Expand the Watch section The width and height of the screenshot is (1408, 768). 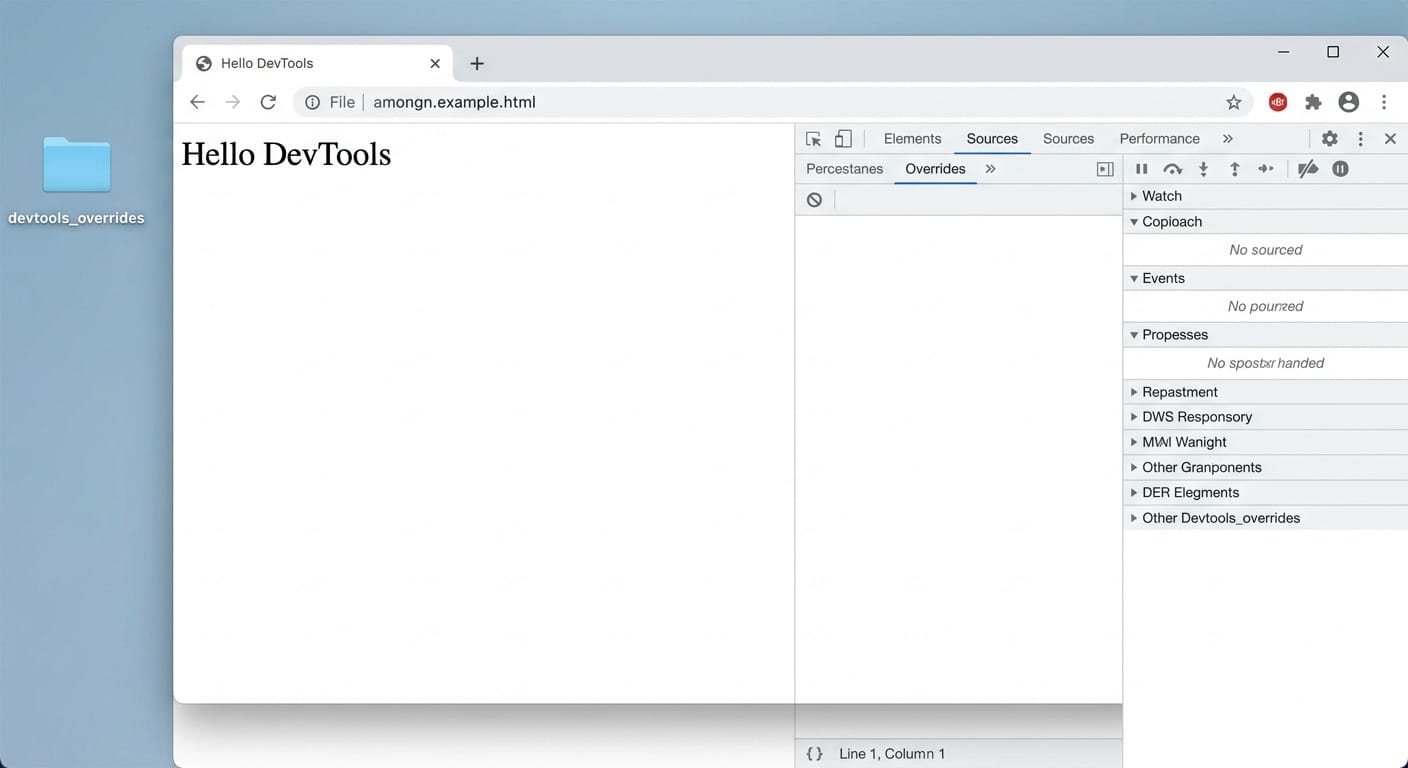[1161, 196]
